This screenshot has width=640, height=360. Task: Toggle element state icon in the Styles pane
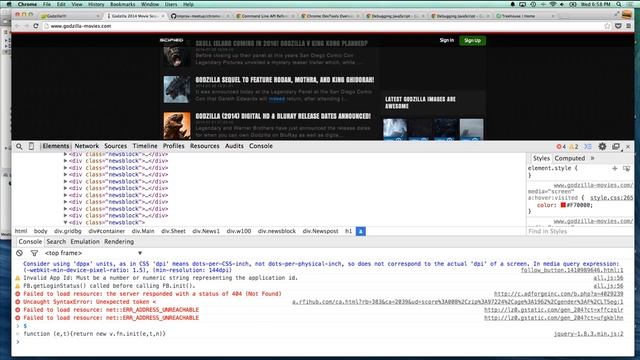(x=626, y=168)
